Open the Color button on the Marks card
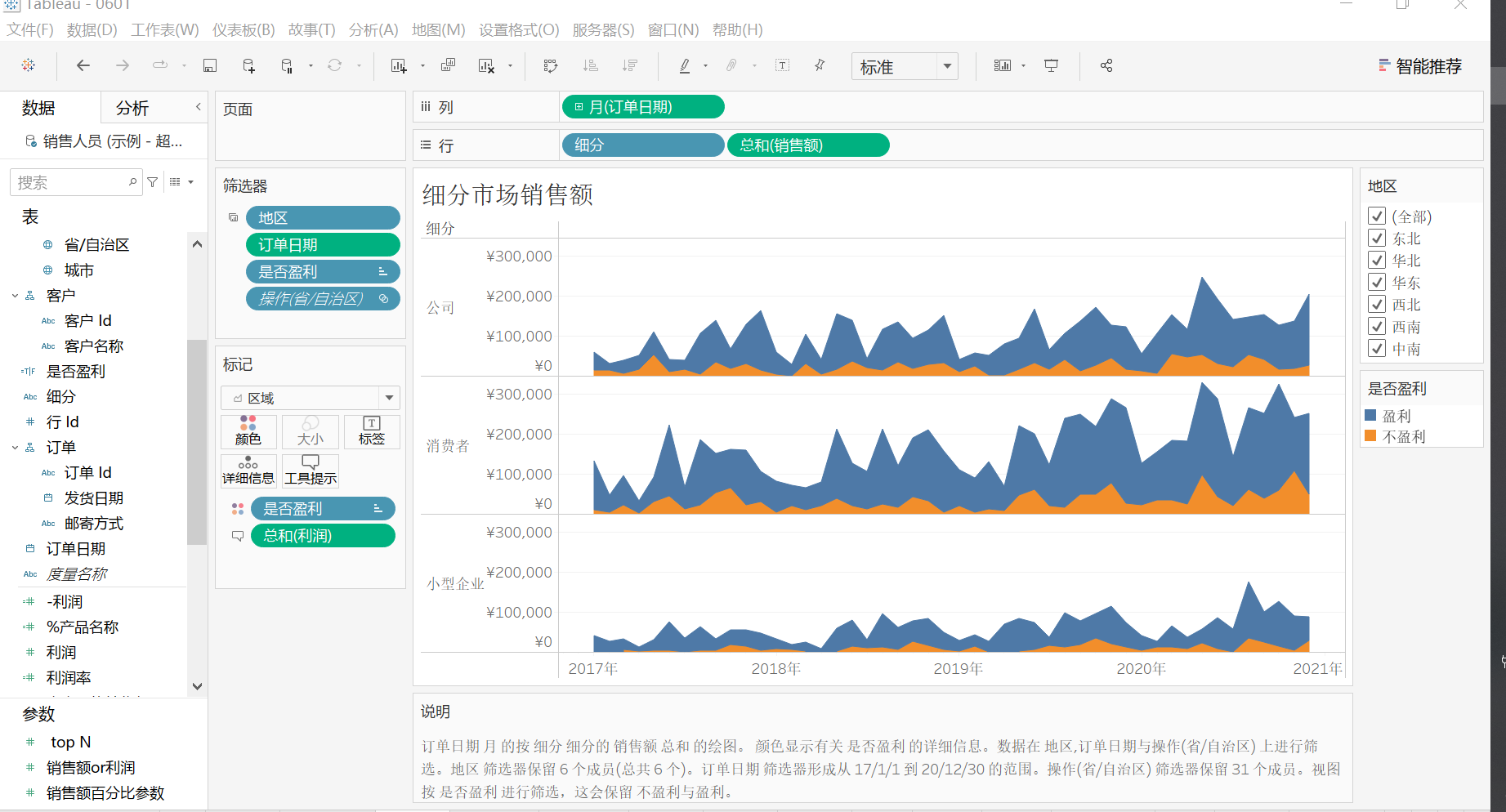The image size is (1506, 812). point(248,431)
